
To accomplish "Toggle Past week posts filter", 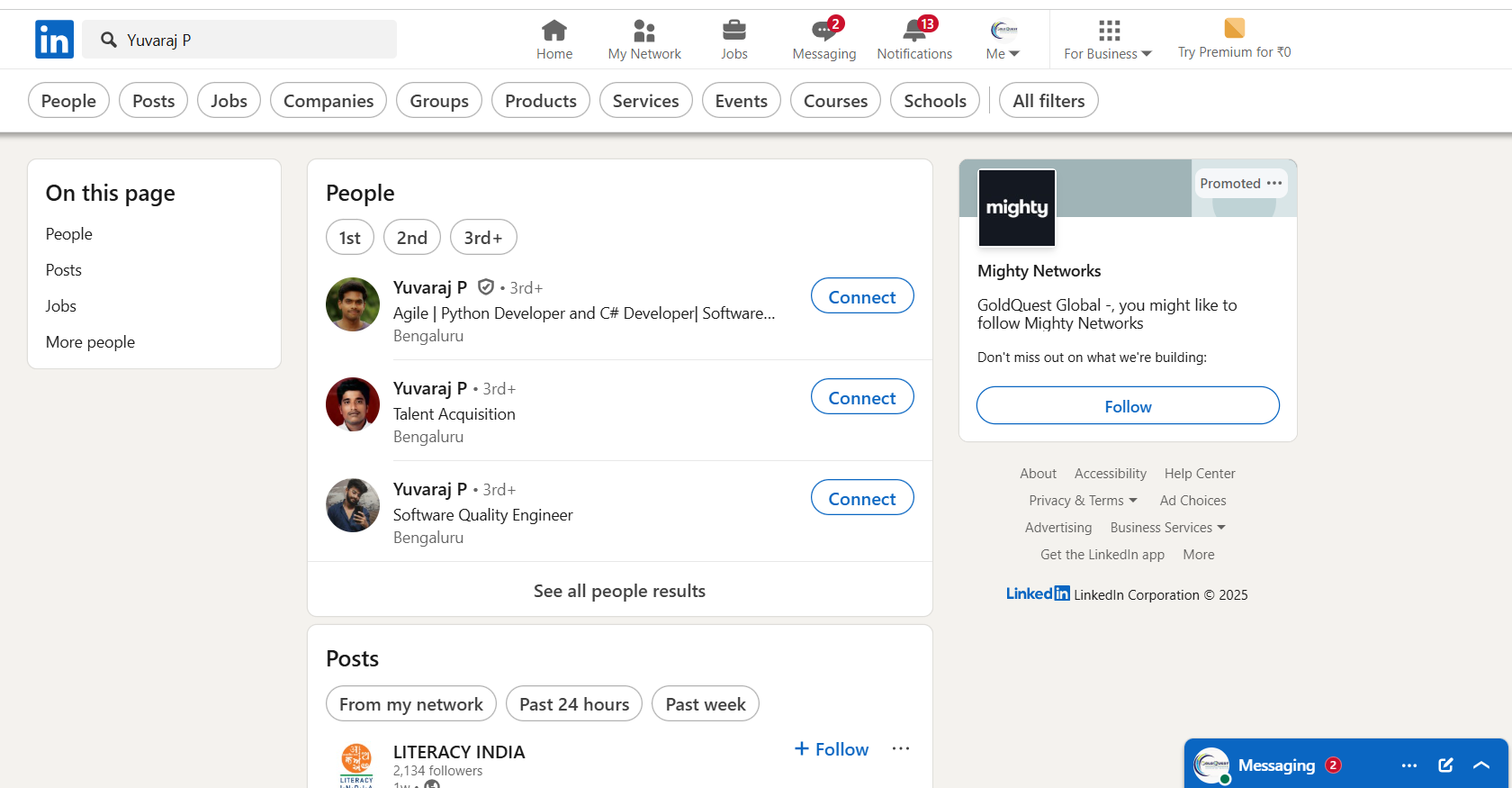I will pyautogui.click(x=706, y=704).
